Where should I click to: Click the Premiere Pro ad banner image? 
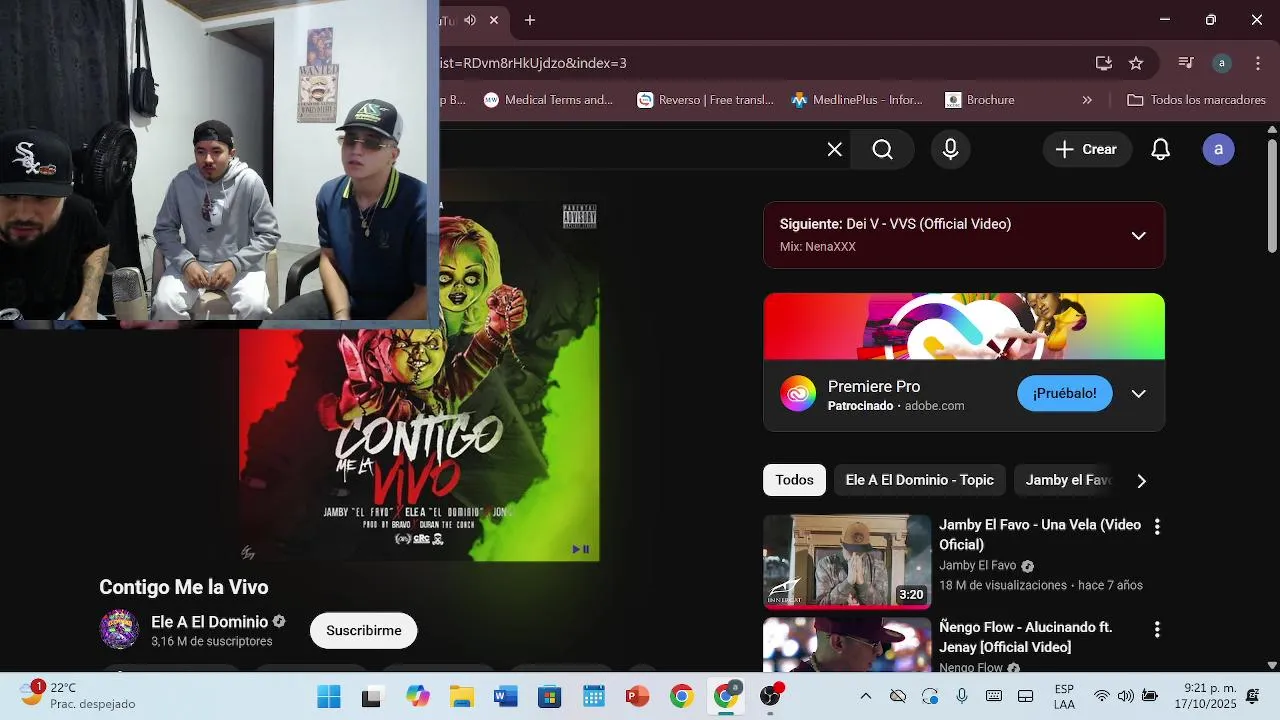pyautogui.click(x=964, y=326)
